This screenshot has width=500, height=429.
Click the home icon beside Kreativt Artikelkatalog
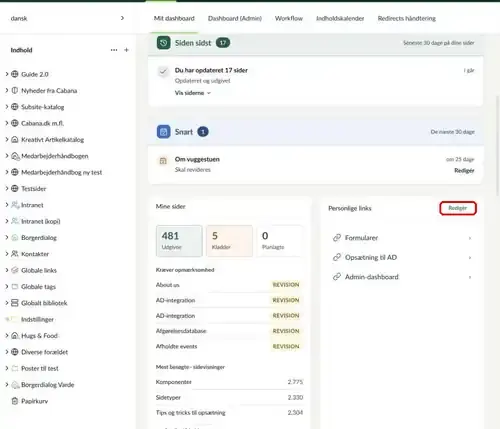(x=15, y=139)
